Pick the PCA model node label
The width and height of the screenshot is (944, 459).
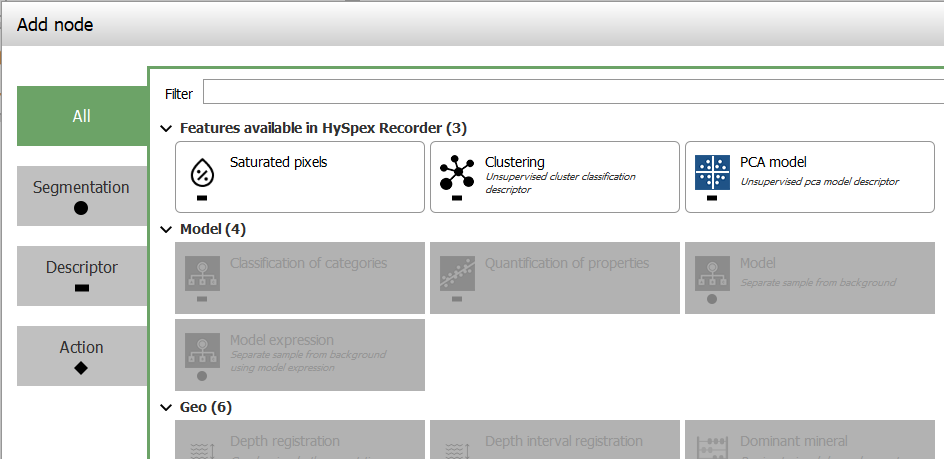(x=773, y=162)
